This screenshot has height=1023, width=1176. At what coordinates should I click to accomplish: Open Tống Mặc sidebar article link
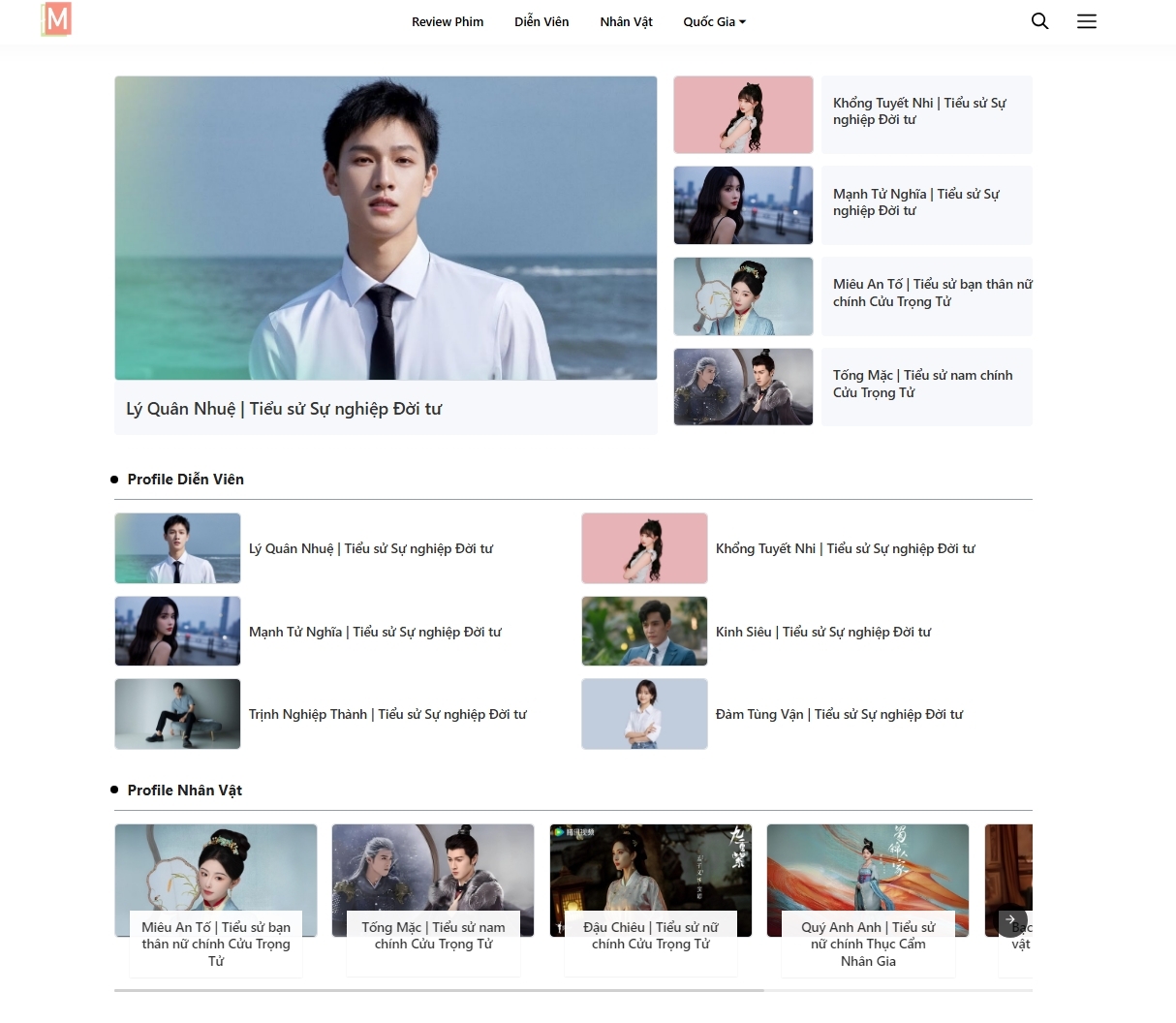click(x=922, y=384)
